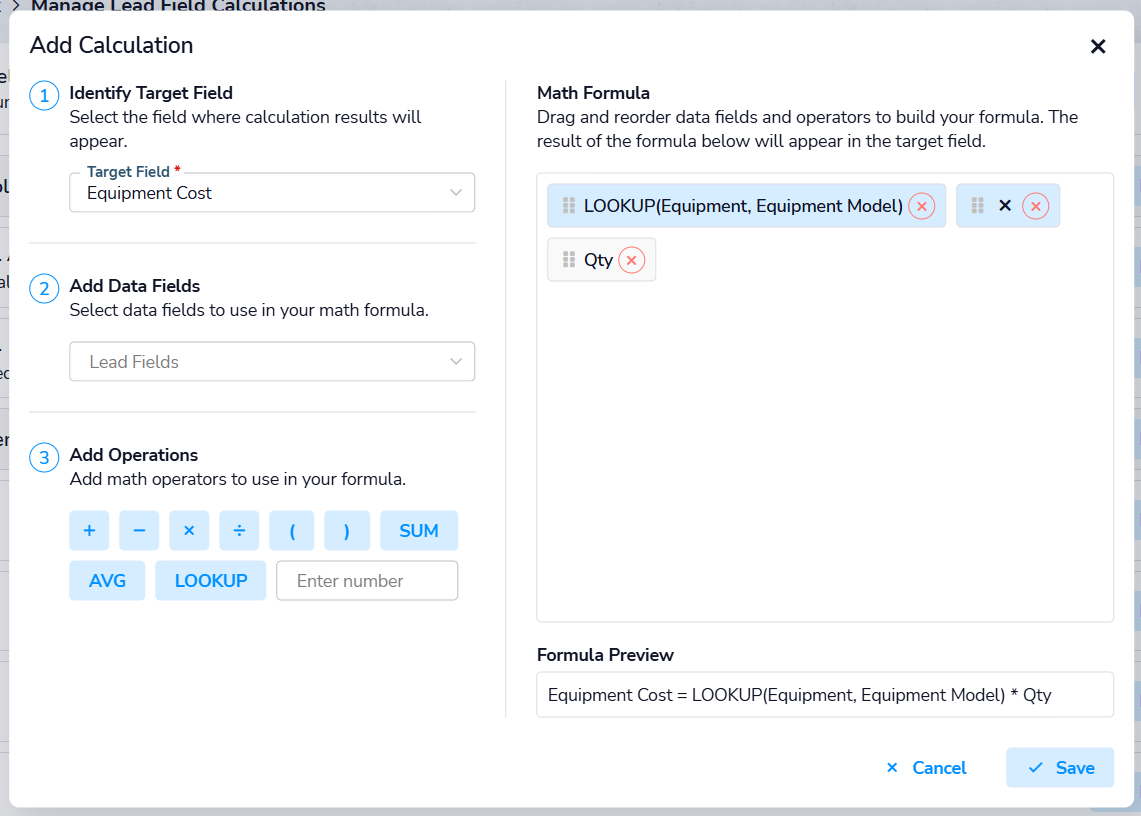Insert the SUM function

tap(419, 531)
